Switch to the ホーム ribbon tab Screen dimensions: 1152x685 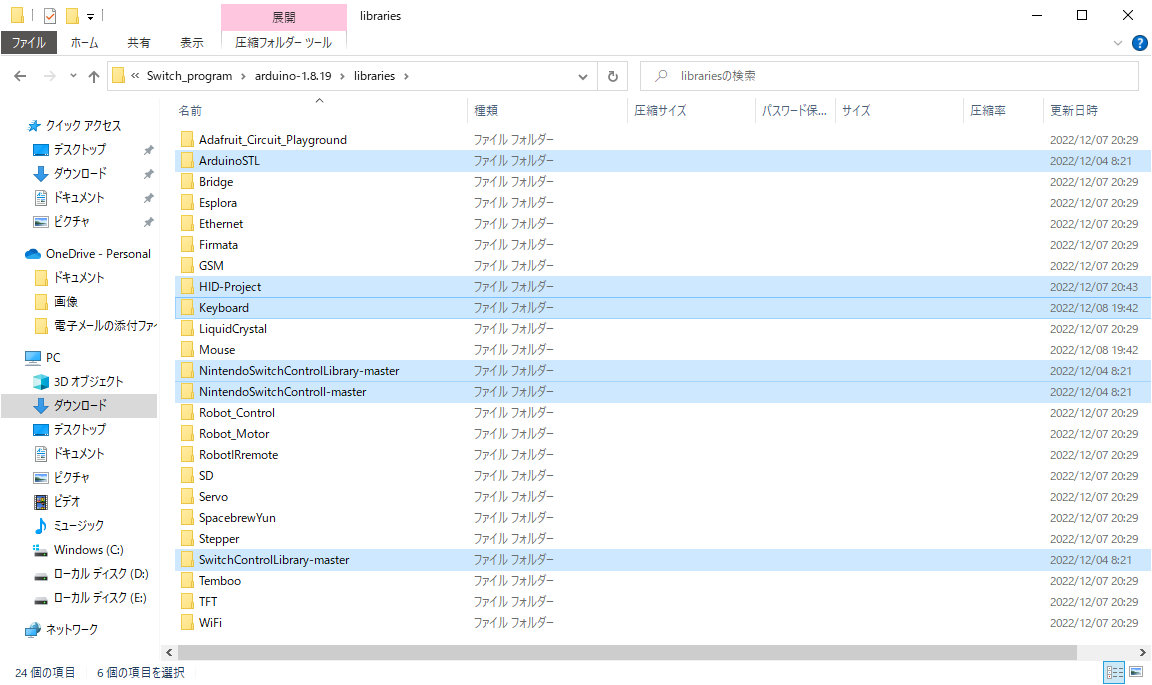84,43
